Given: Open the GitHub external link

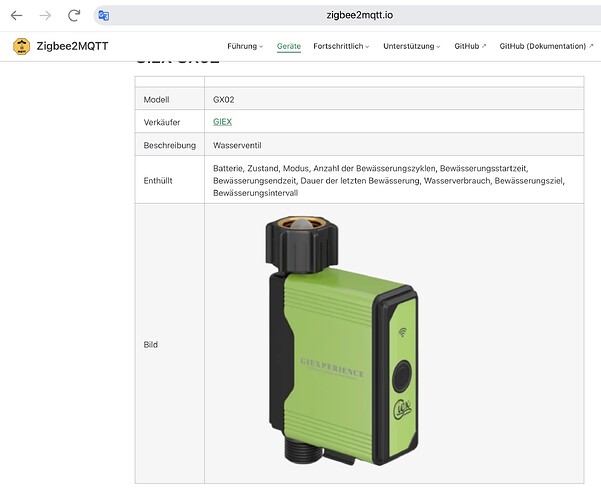Looking at the screenshot, I should click(x=470, y=46).
